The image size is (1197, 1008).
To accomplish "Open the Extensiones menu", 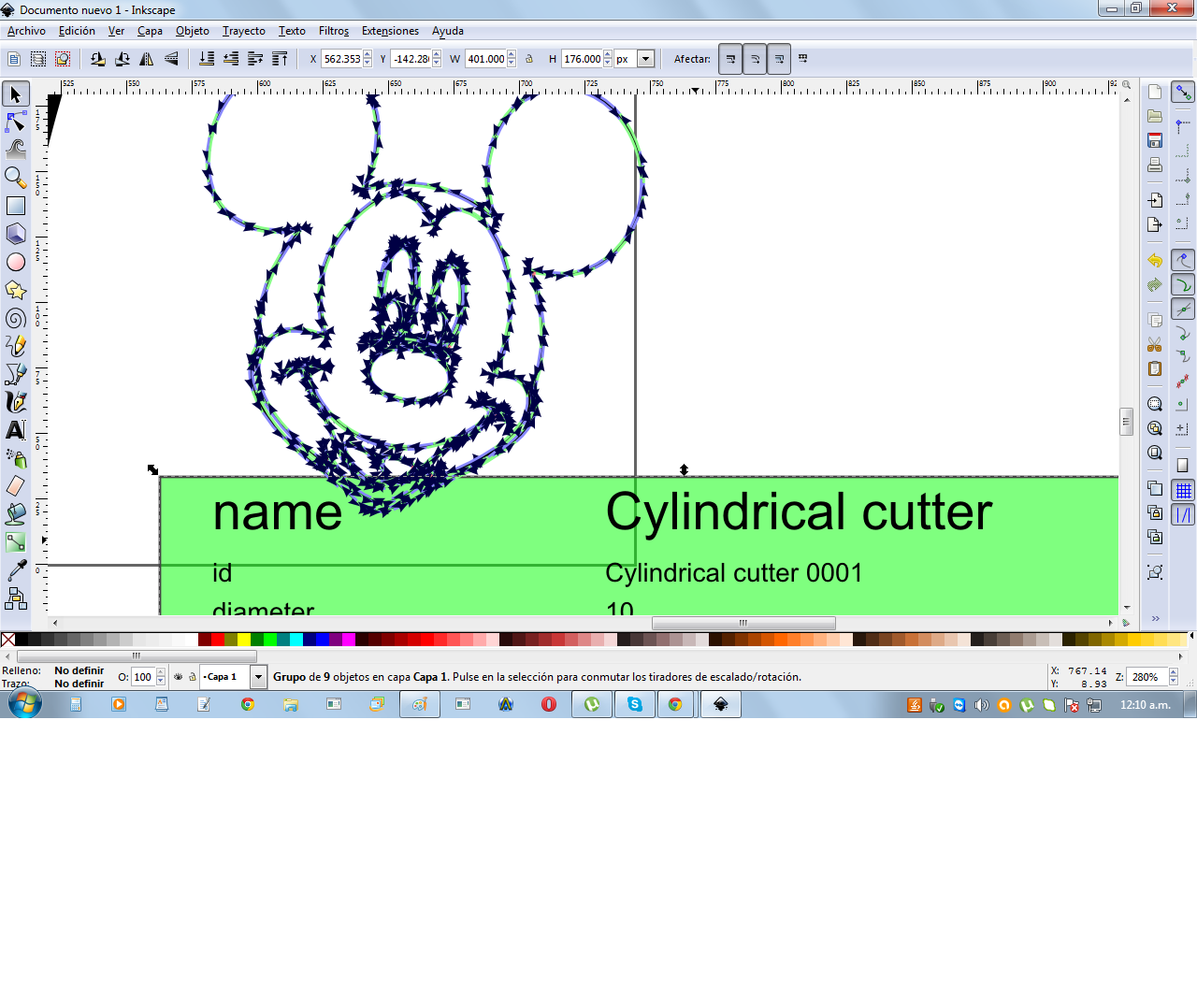I will (x=391, y=31).
